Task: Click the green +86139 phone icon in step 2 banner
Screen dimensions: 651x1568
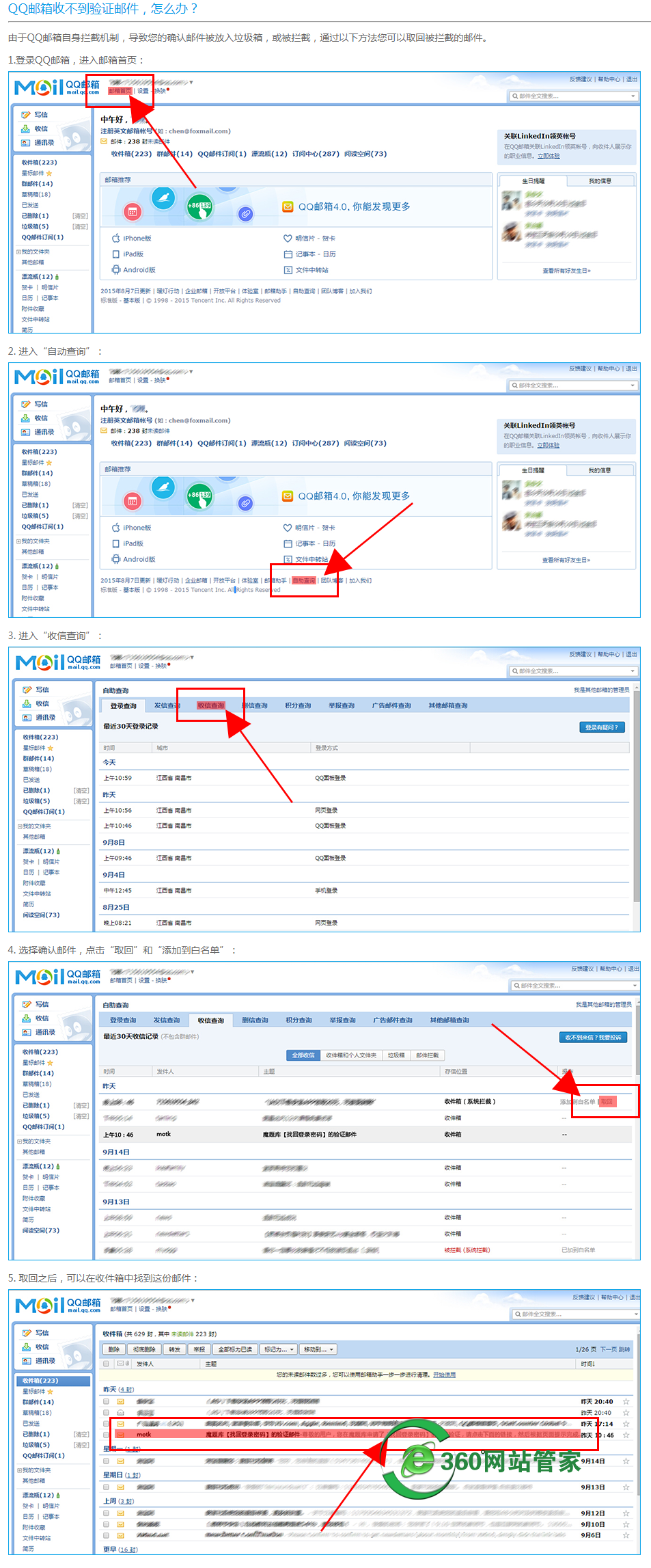Action: click(x=199, y=495)
